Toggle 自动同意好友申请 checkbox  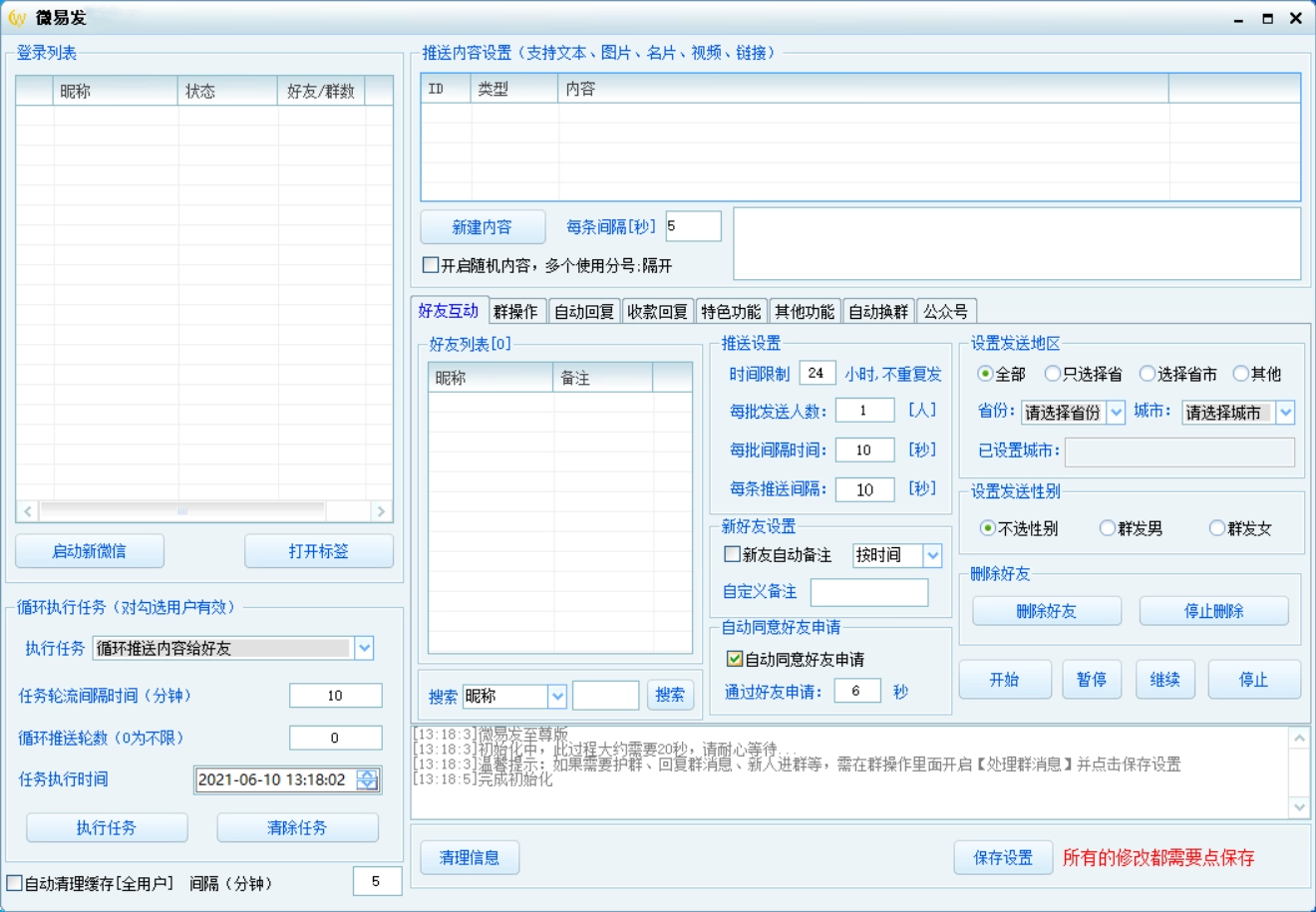(735, 659)
